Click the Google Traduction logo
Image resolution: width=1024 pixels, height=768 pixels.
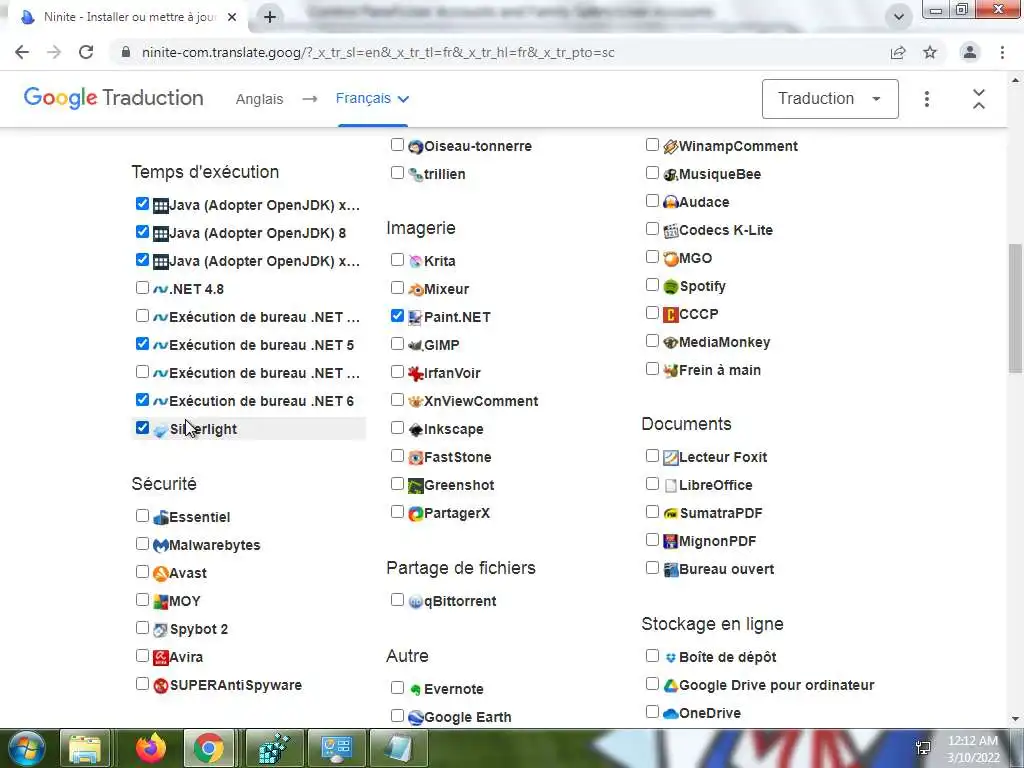click(x=114, y=98)
